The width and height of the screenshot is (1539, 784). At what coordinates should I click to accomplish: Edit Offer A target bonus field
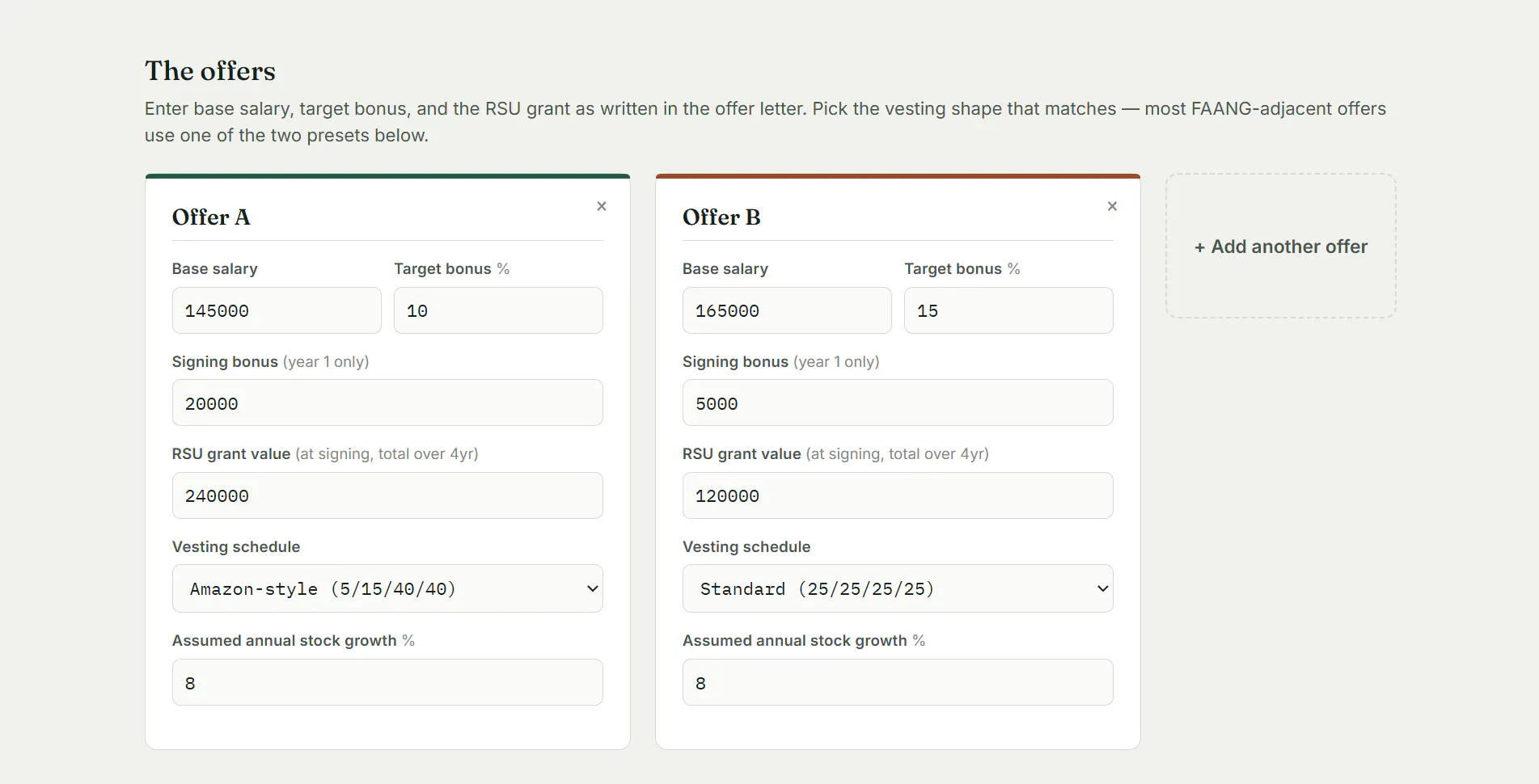point(498,310)
